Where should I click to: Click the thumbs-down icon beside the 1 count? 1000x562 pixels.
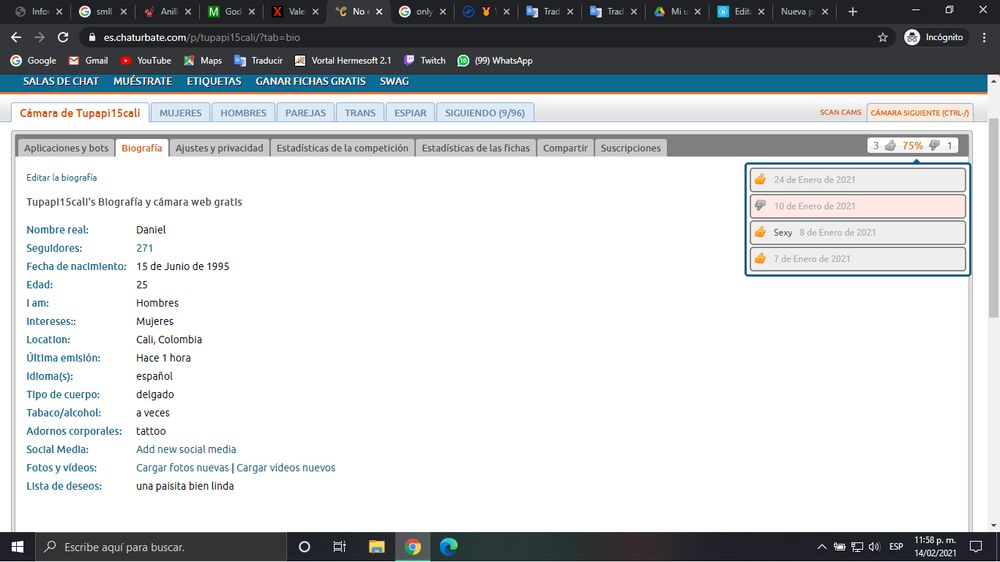tap(935, 145)
